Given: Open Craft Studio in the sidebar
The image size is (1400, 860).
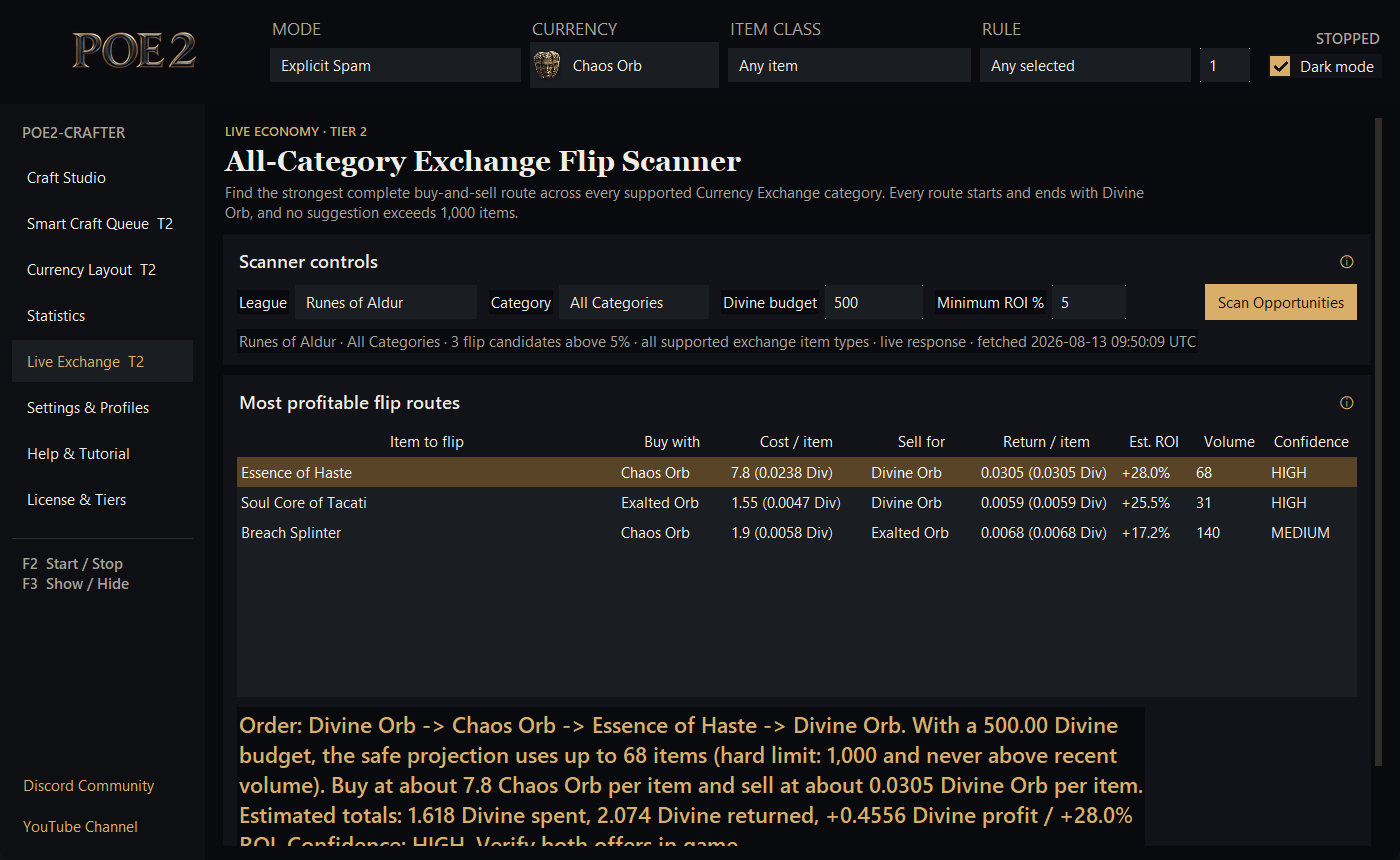Looking at the screenshot, I should coord(102,178).
